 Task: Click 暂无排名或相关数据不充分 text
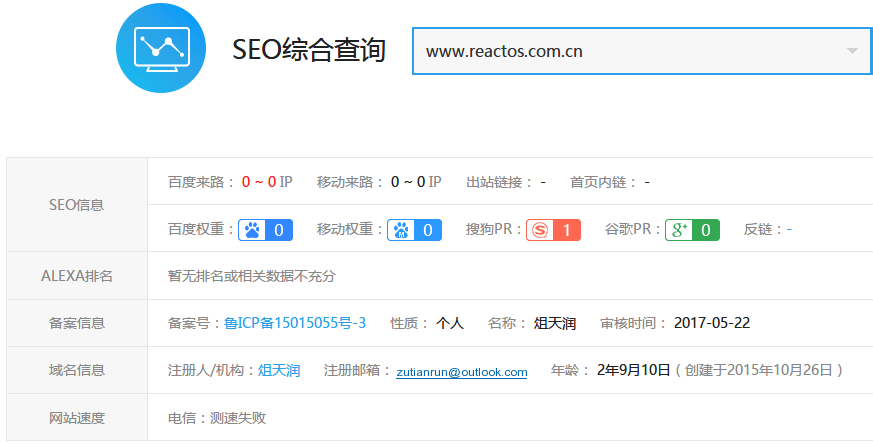(252, 276)
